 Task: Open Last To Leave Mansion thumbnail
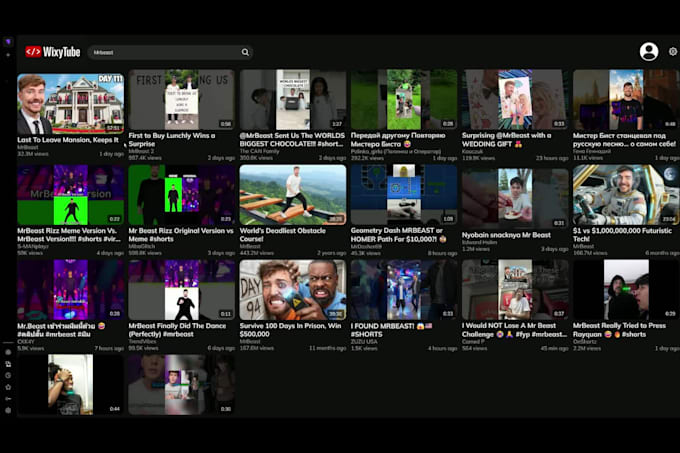click(x=70, y=104)
